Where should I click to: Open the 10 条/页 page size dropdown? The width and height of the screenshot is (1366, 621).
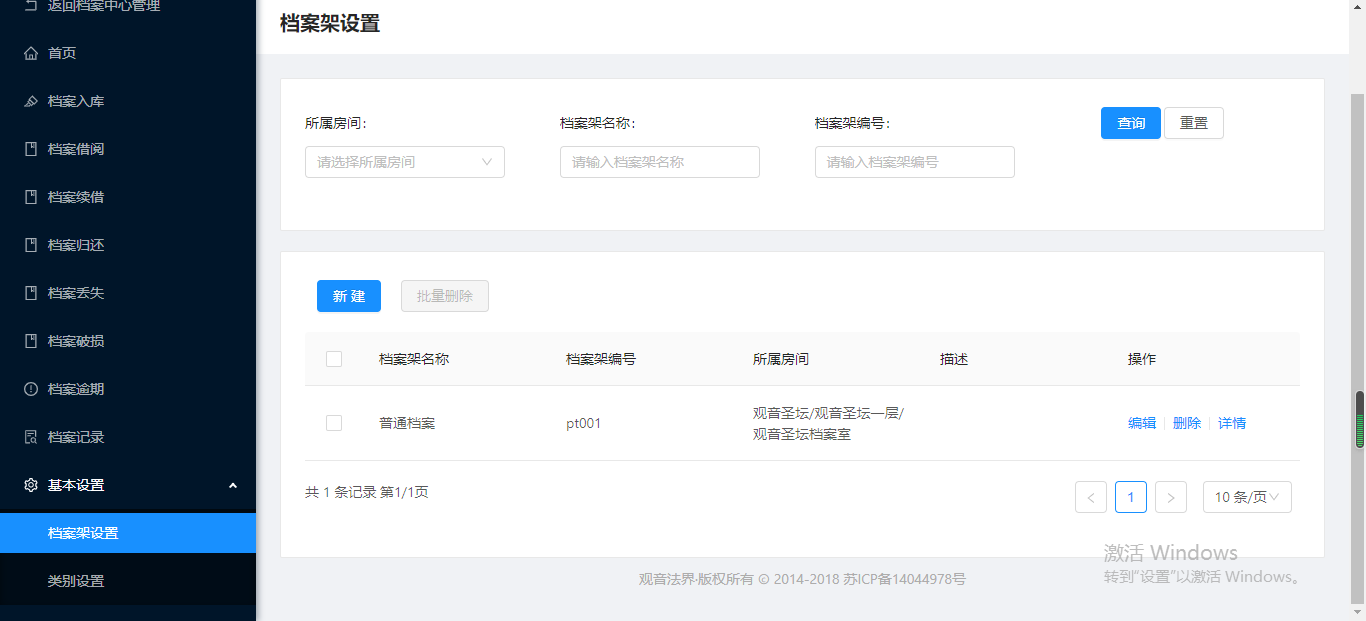point(1247,497)
